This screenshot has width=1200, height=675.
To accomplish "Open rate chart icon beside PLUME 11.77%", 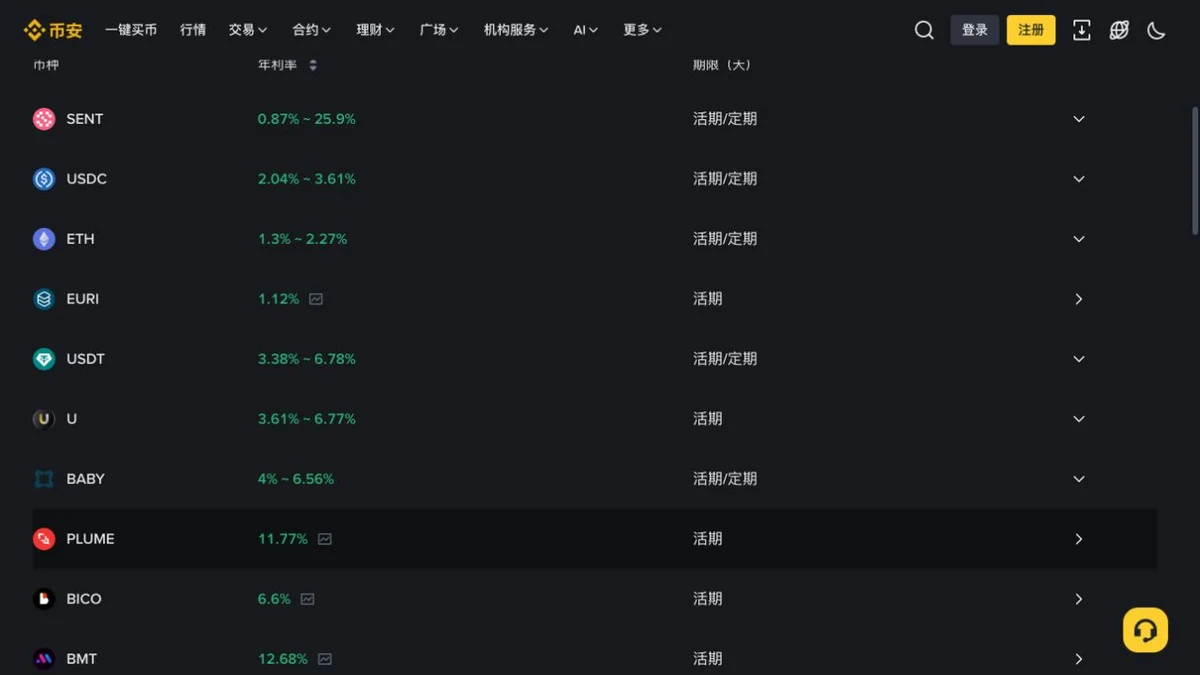I will [325, 539].
